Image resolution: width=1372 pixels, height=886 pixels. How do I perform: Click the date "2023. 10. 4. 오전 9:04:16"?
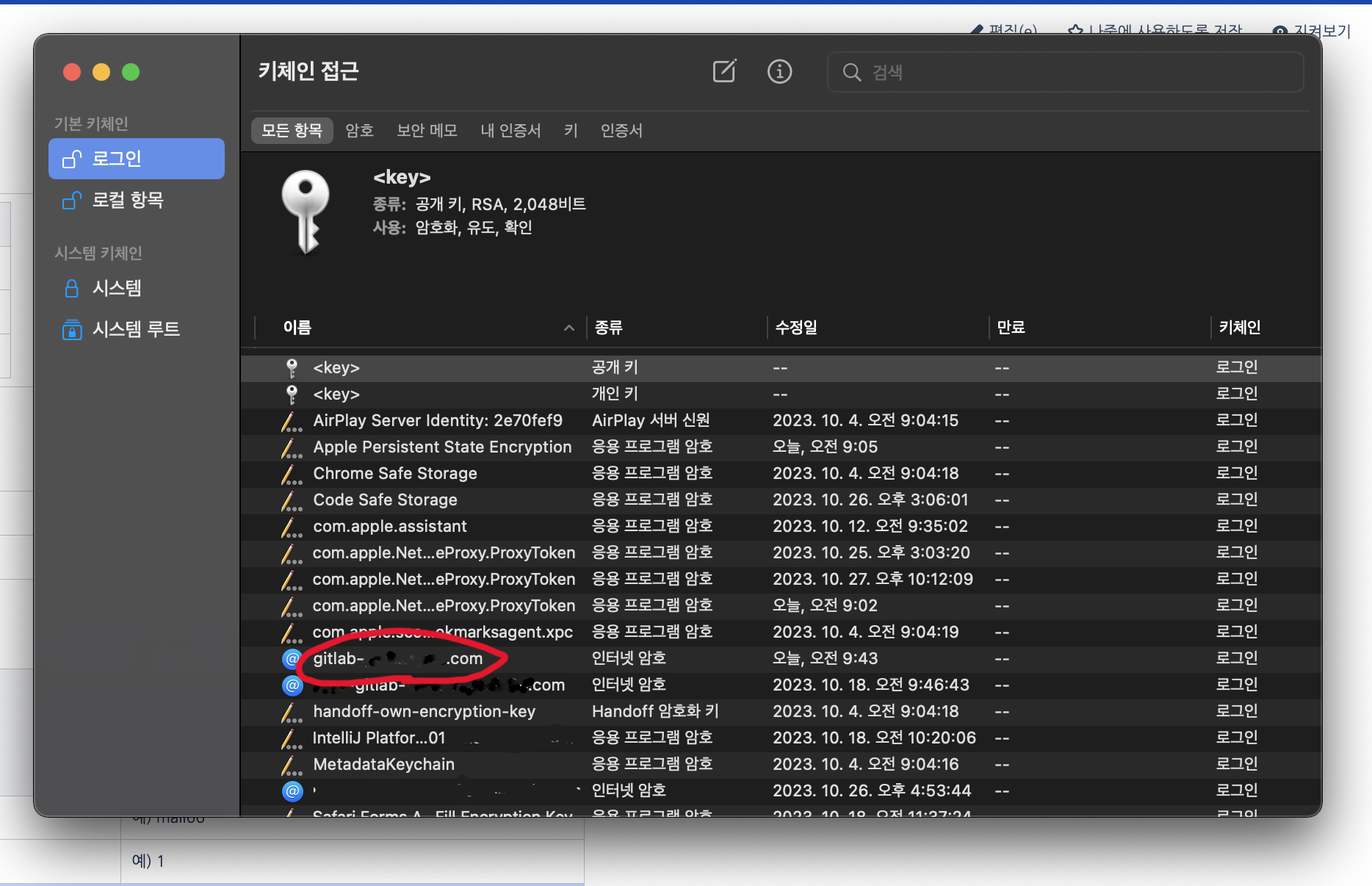tap(865, 764)
